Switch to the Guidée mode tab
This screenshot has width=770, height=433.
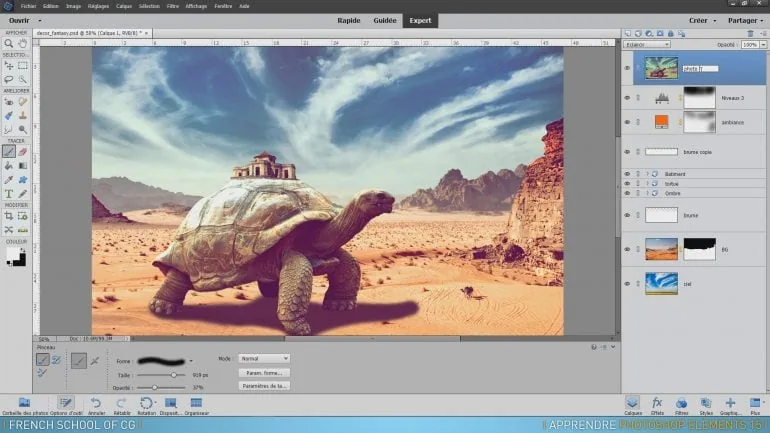pos(385,21)
